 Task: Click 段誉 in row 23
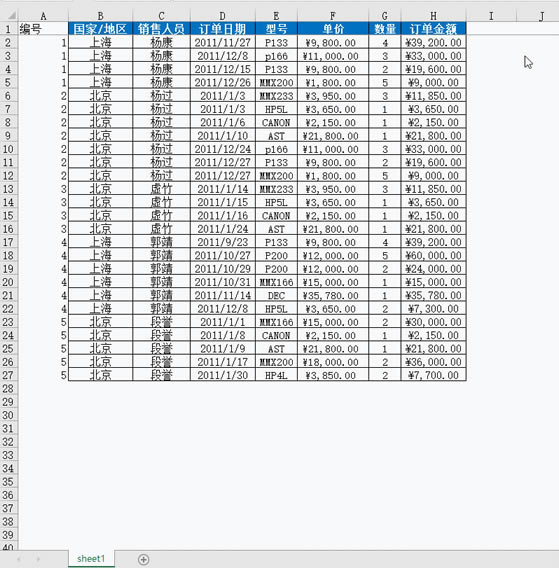pos(161,322)
